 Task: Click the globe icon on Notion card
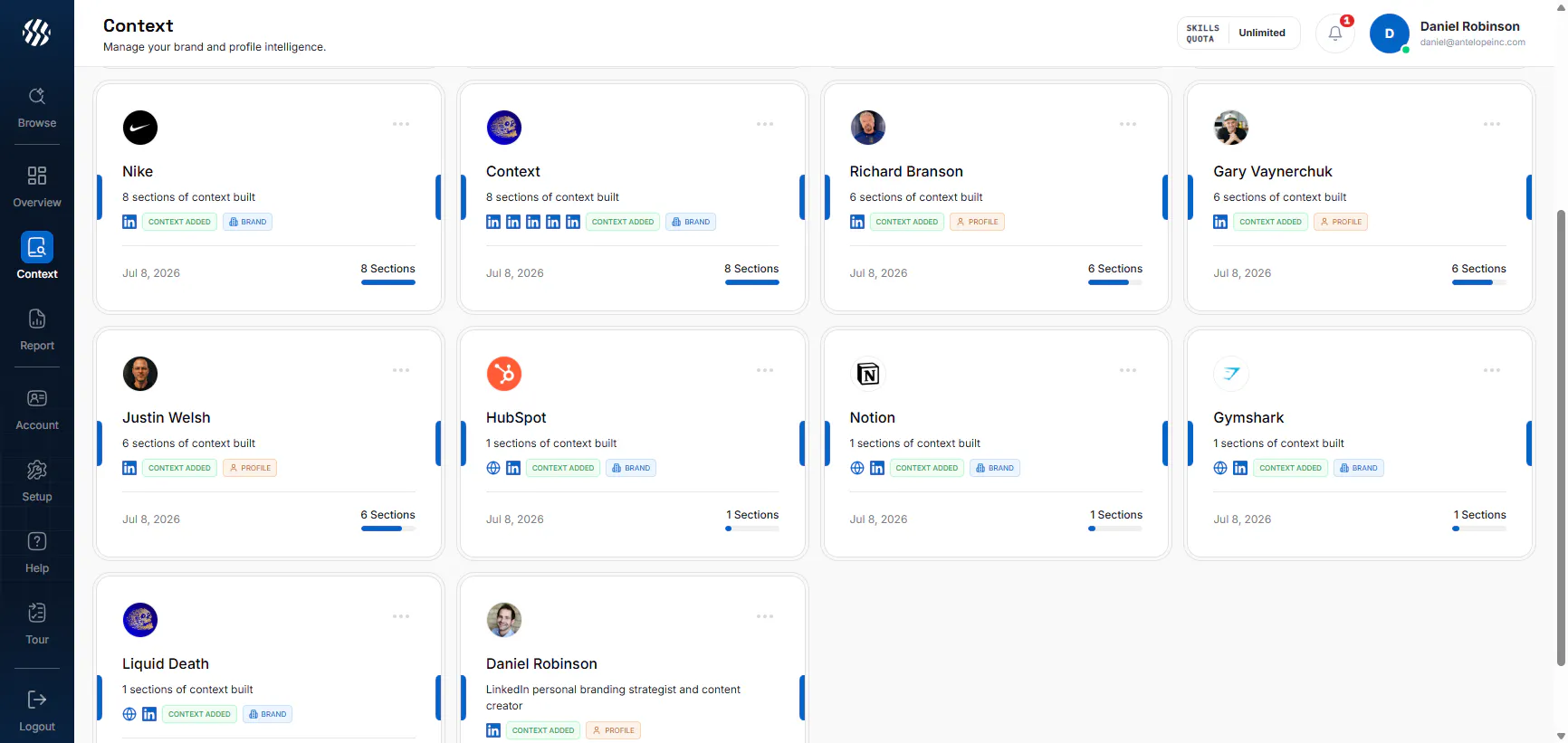click(857, 468)
